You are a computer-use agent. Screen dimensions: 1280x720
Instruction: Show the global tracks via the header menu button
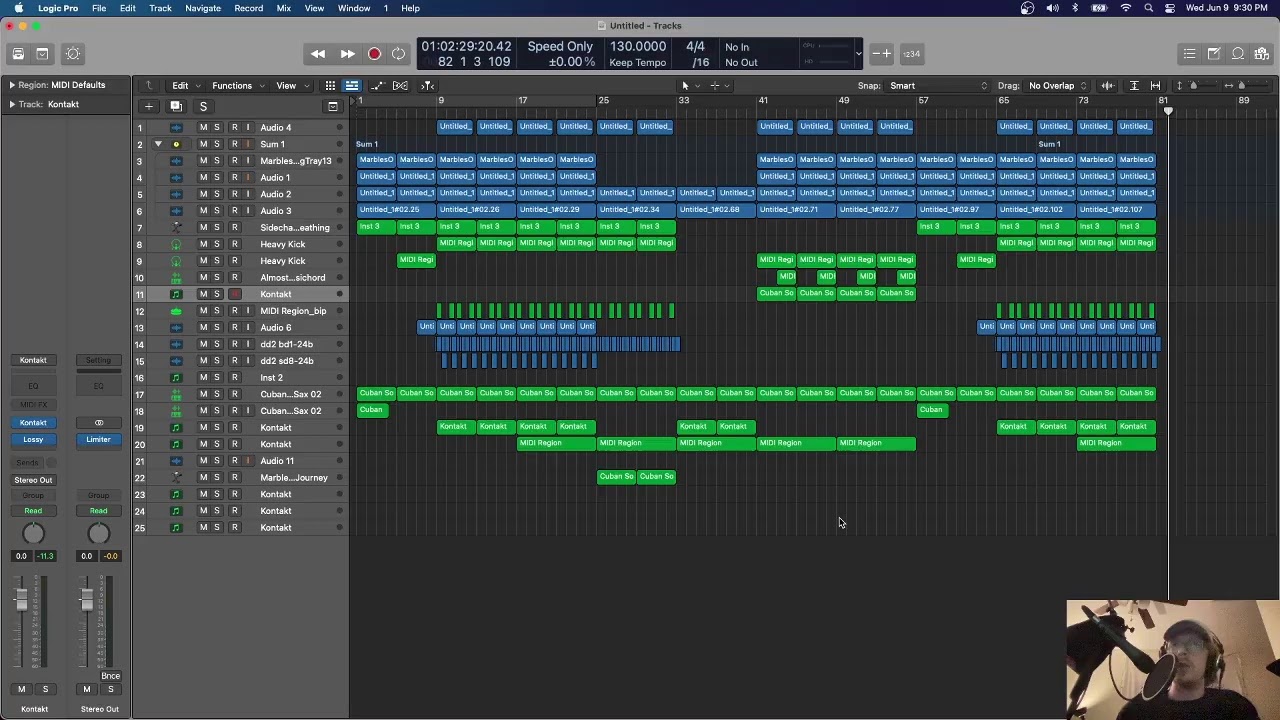tap(333, 106)
